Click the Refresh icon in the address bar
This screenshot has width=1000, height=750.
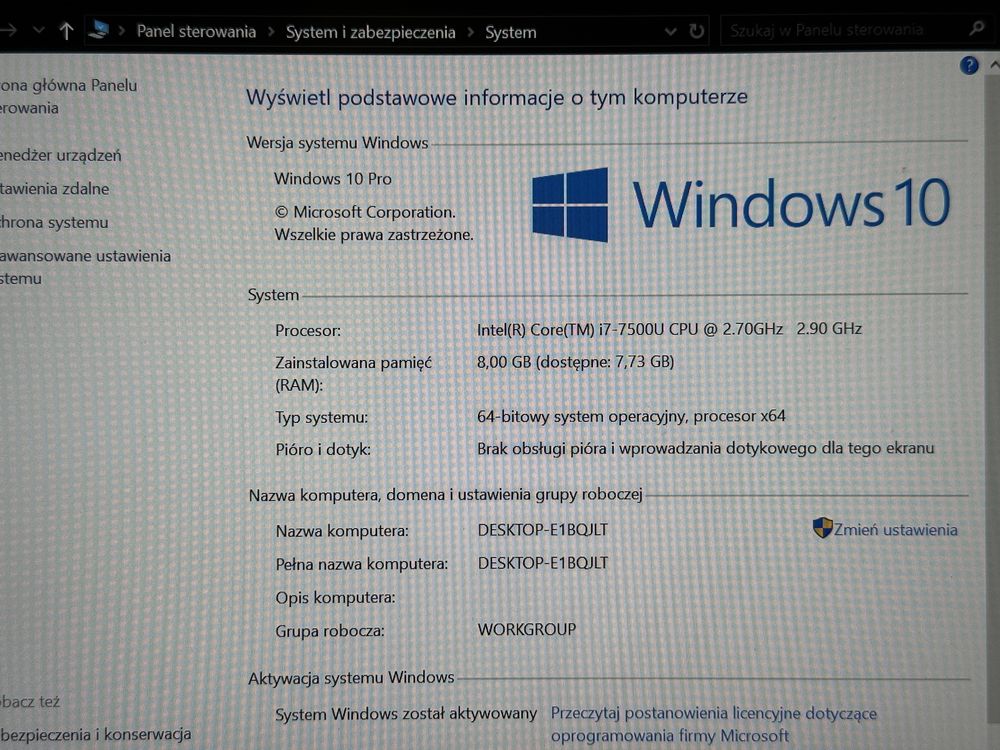[696, 31]
